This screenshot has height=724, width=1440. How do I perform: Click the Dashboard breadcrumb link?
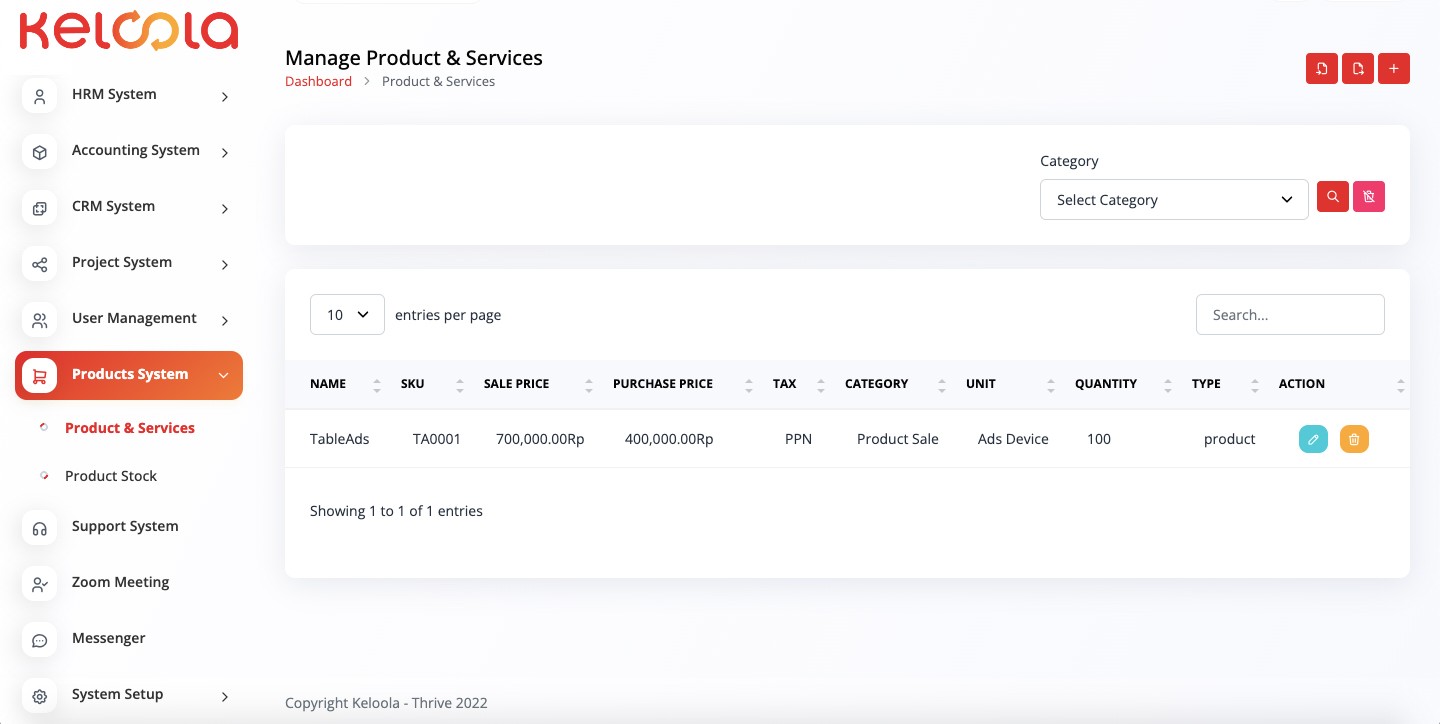tap(318, 82)
